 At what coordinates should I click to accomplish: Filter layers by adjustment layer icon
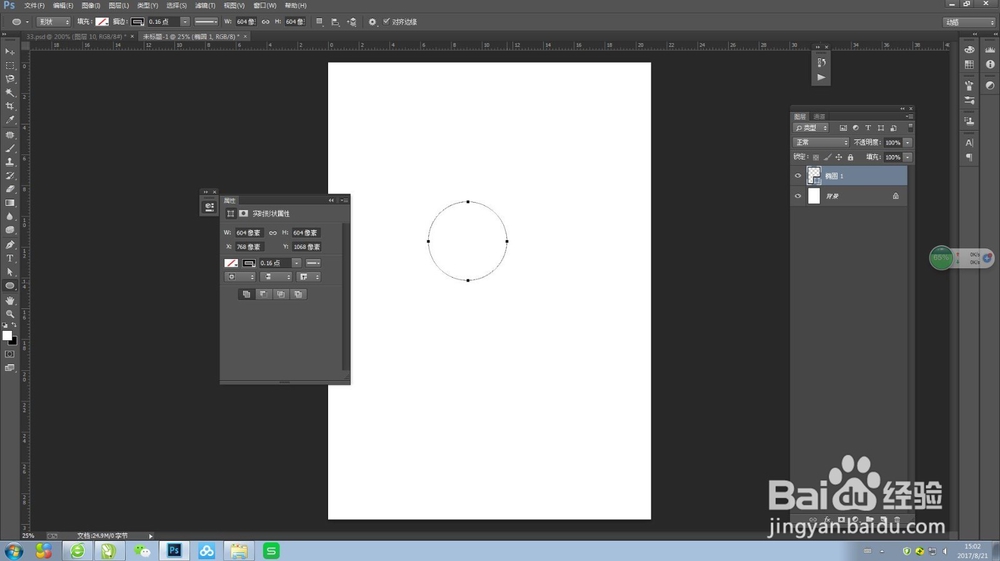855,128
